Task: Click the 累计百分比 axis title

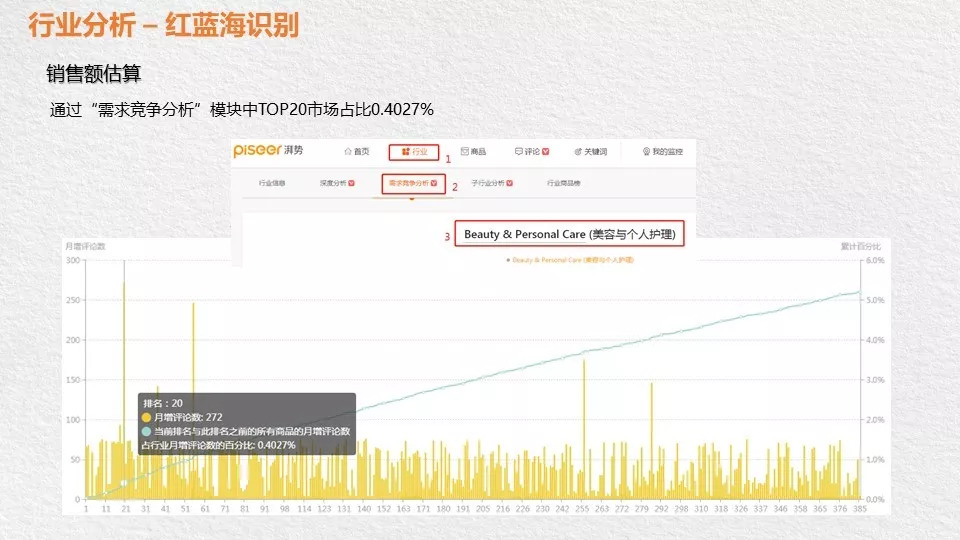Action: point(860,246)
